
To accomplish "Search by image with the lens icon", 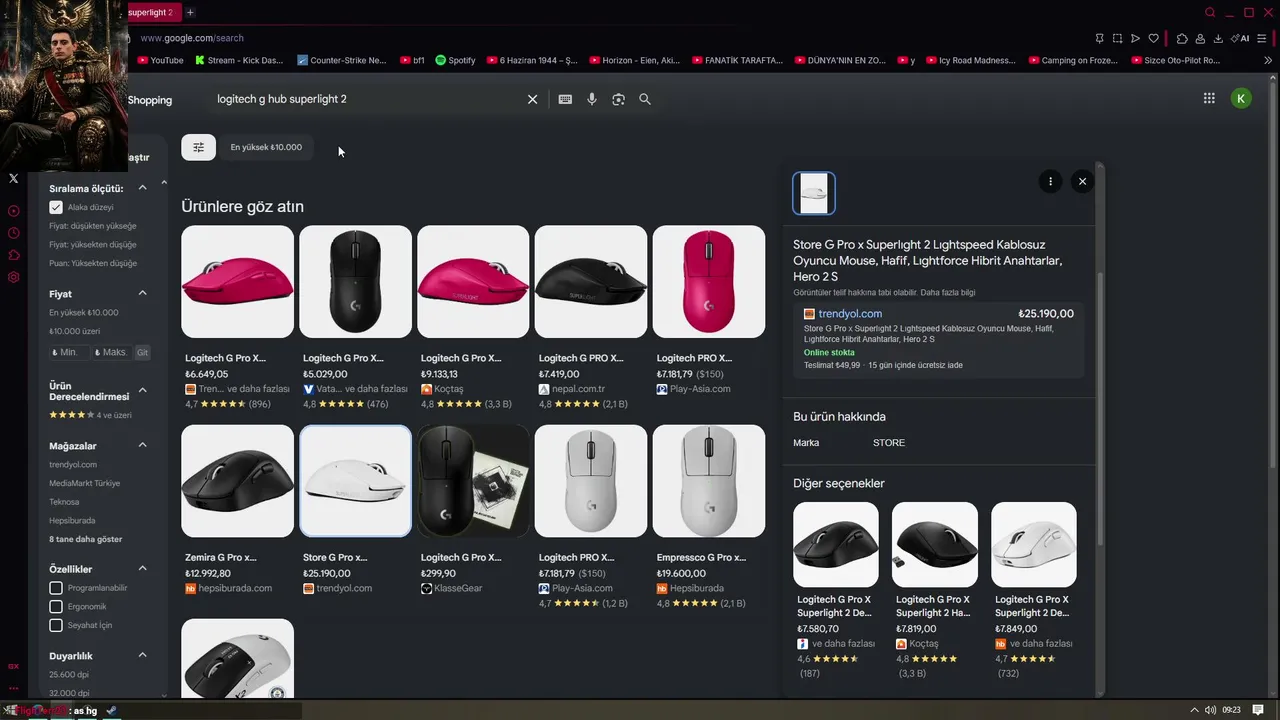I will point(618,99).
